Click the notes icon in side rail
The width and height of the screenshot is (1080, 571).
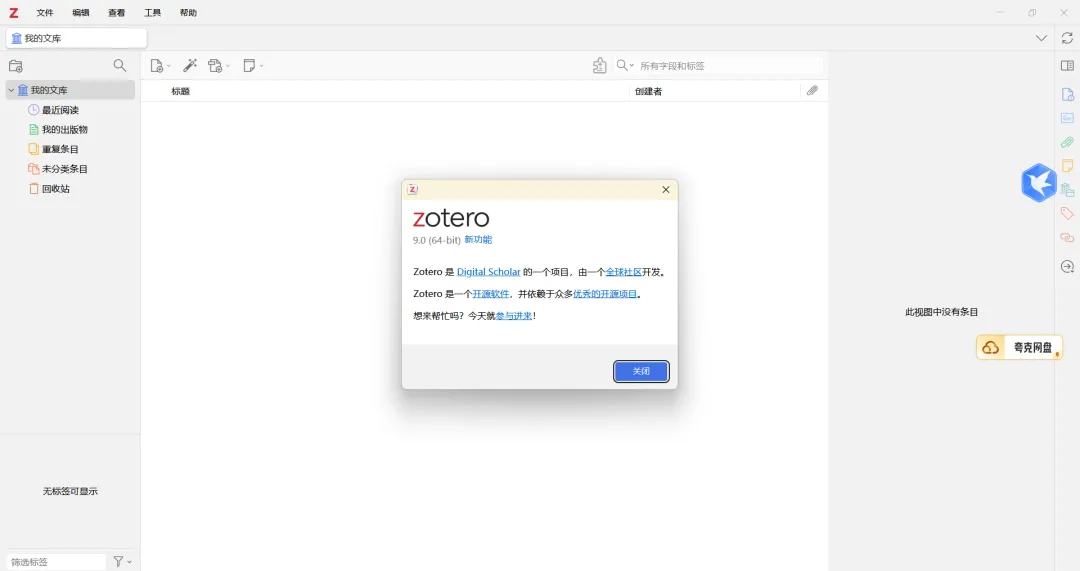pos(1068,165)
